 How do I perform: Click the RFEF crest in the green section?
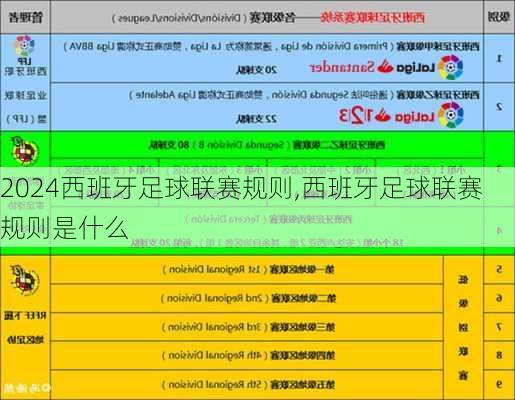(x=24, y=151)
